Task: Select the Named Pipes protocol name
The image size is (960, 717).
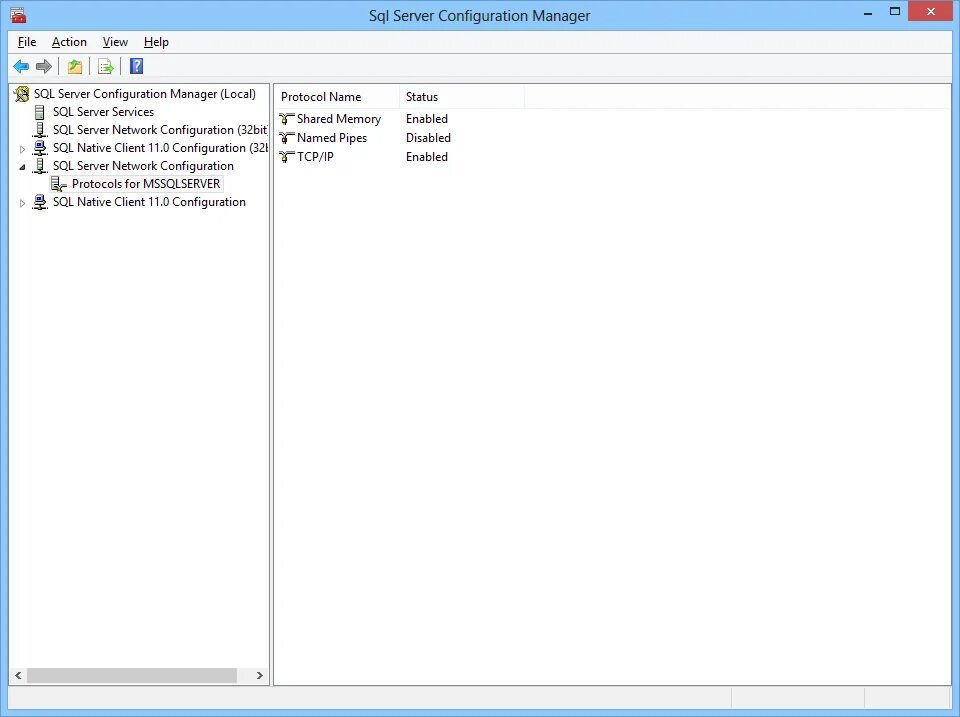Action: coord(332,138)
